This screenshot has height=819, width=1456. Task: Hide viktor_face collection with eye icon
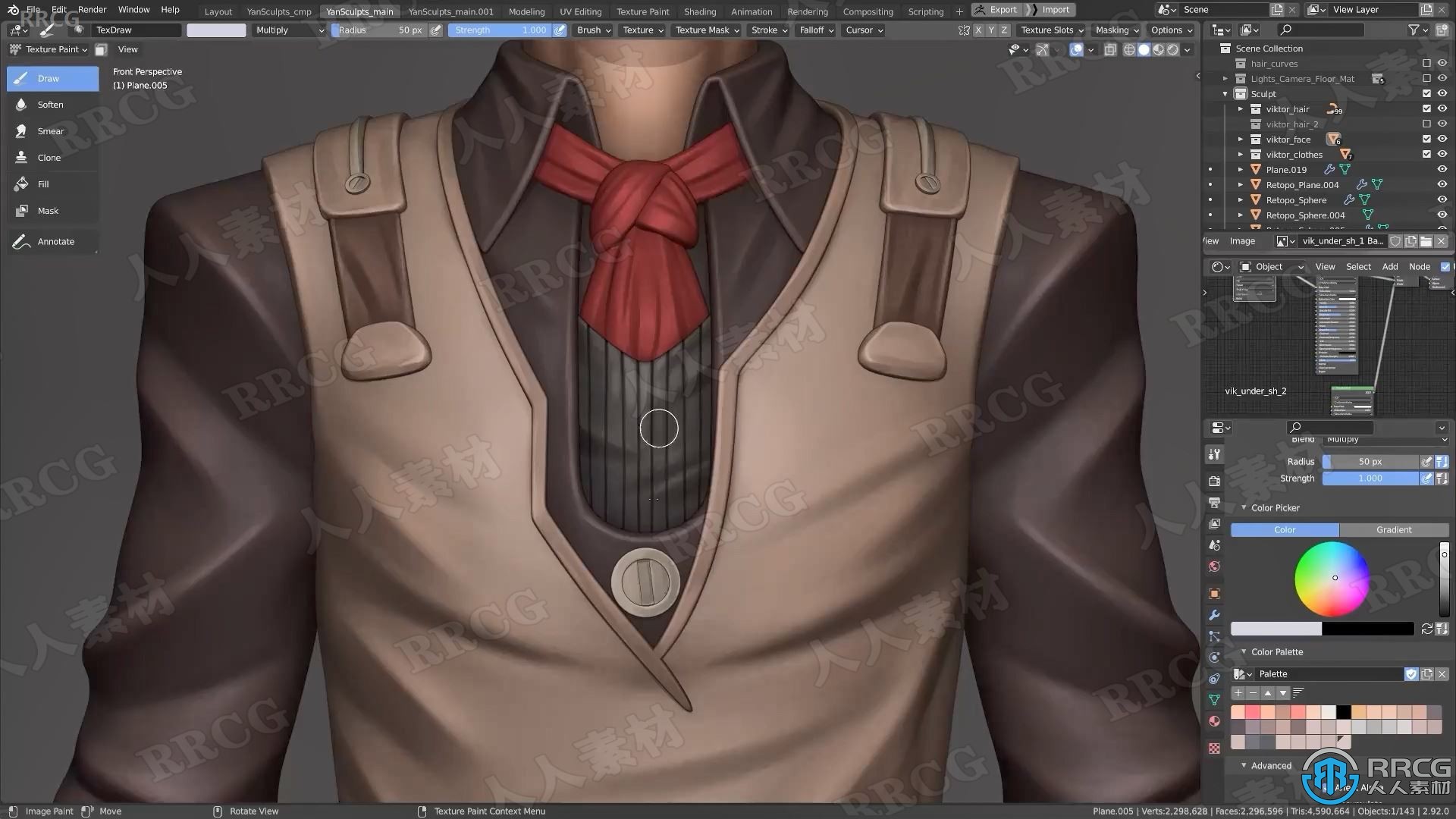[1442, 140]
